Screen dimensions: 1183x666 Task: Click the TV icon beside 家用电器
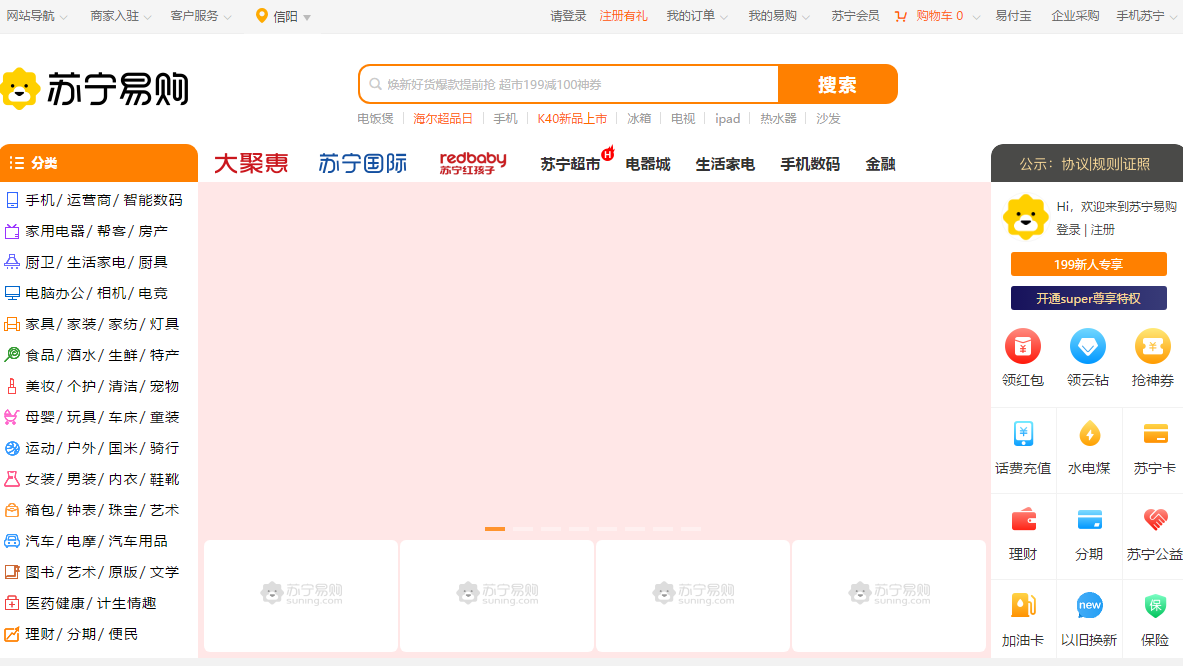(12, 232)
